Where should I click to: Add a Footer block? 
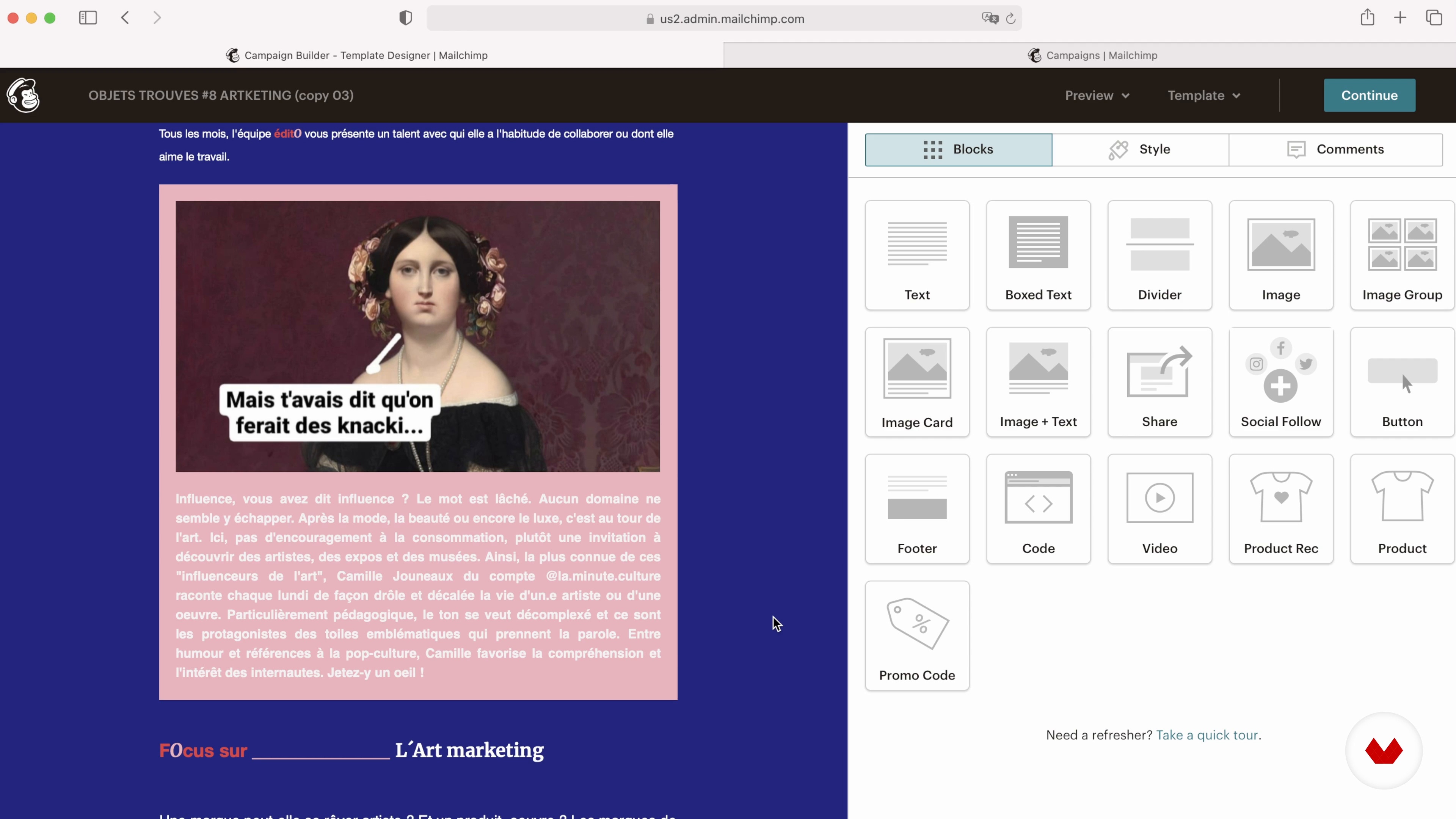point(917,509)
